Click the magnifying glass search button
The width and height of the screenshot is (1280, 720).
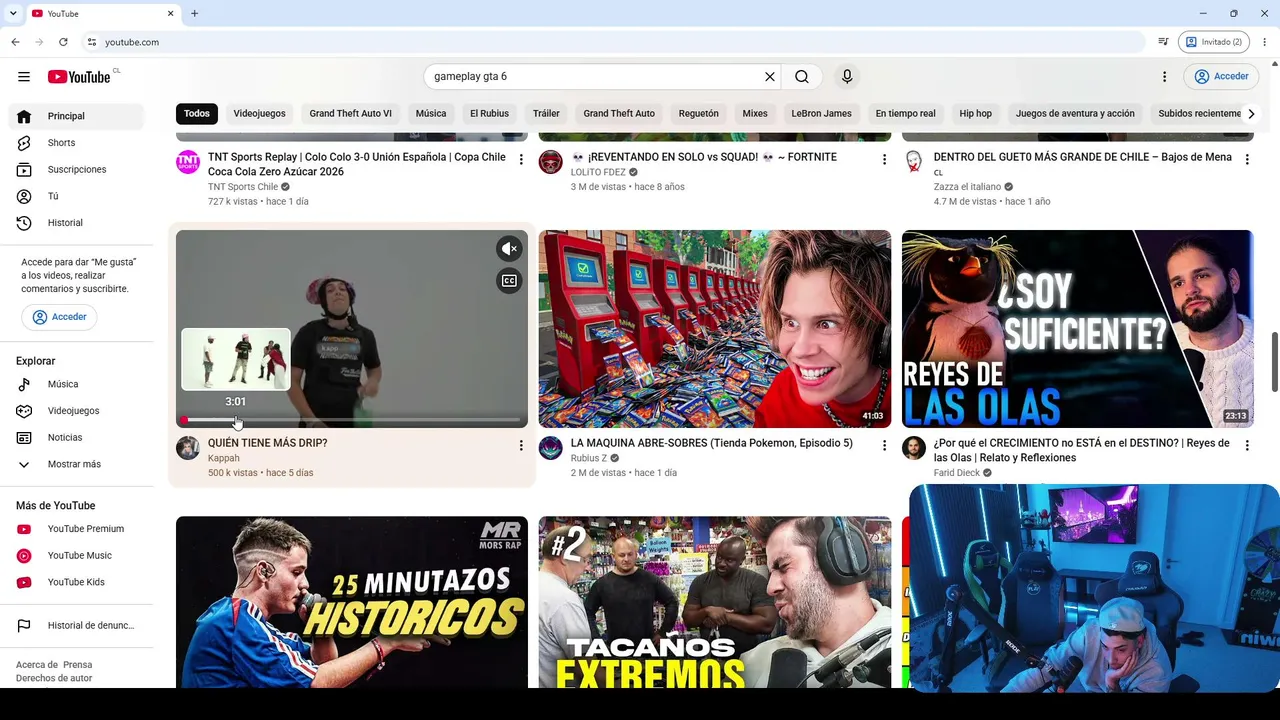tap(802, 77)
